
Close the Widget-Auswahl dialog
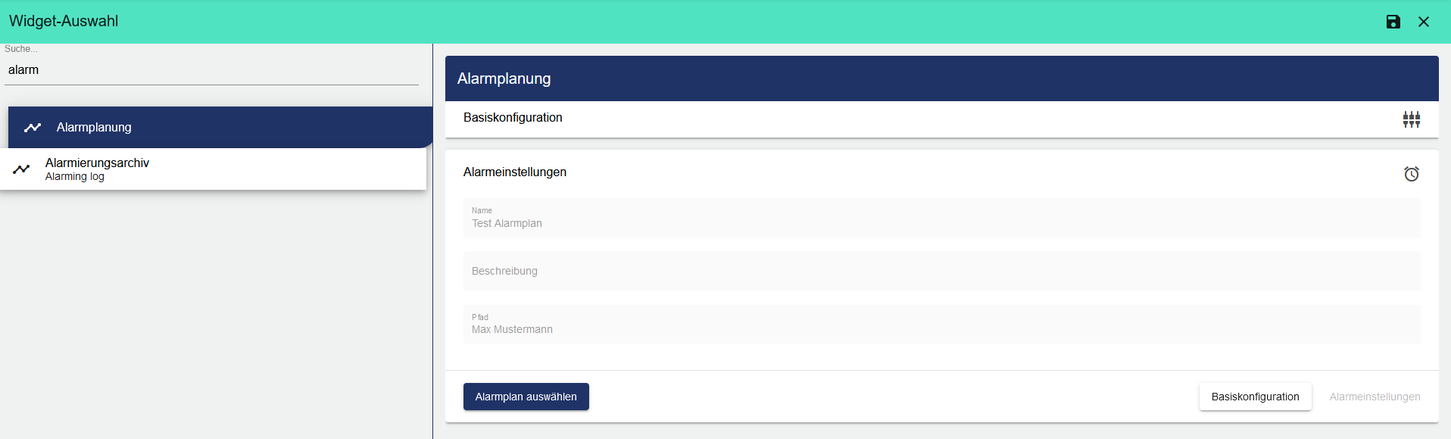tap(1424, 21)
